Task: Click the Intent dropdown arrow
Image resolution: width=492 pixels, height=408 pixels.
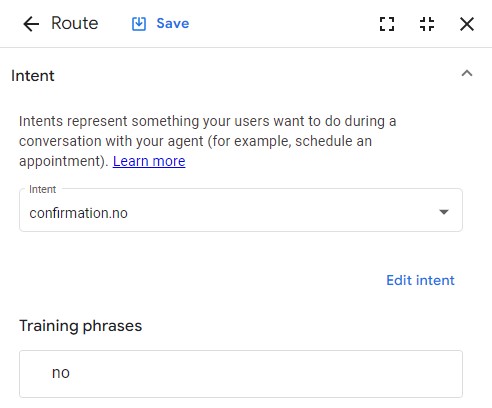Action: (444, 212)
